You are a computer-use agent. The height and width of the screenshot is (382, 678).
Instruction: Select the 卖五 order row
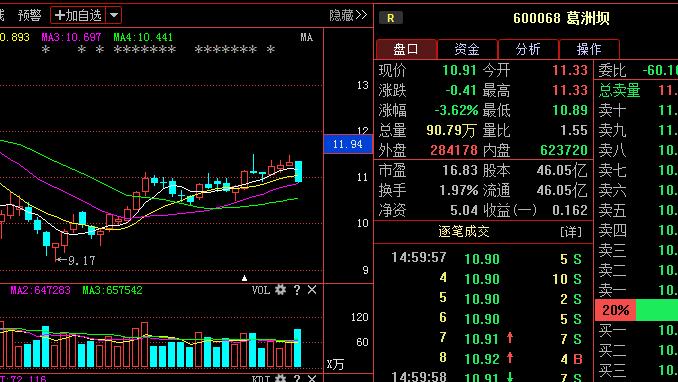pos(636,210)
